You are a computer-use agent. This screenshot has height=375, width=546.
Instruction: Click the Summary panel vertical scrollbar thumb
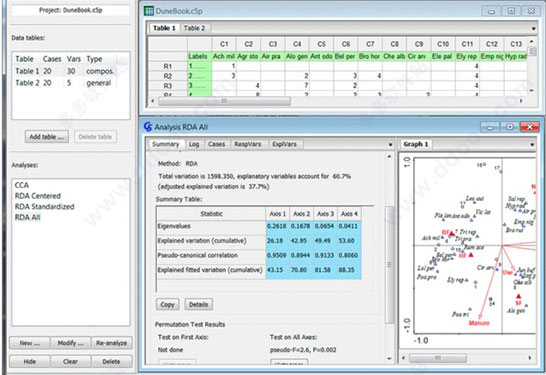tap(389, 265)
